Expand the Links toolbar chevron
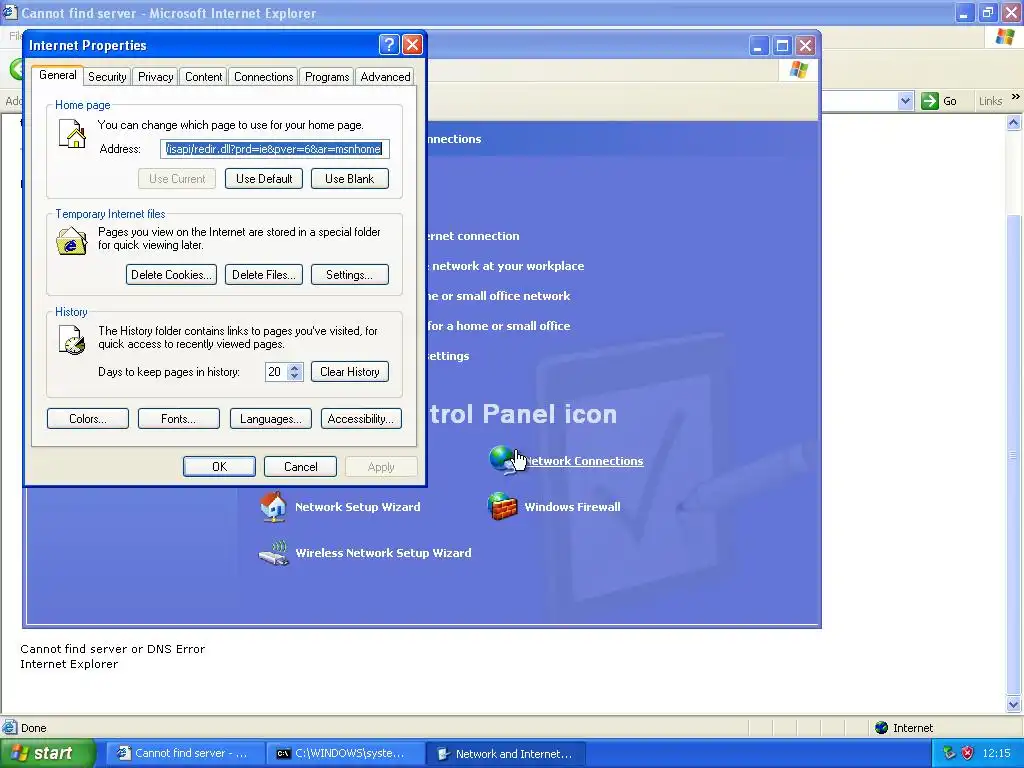The height and width of the screenshot is (768, 1024). click(1016, 97)
